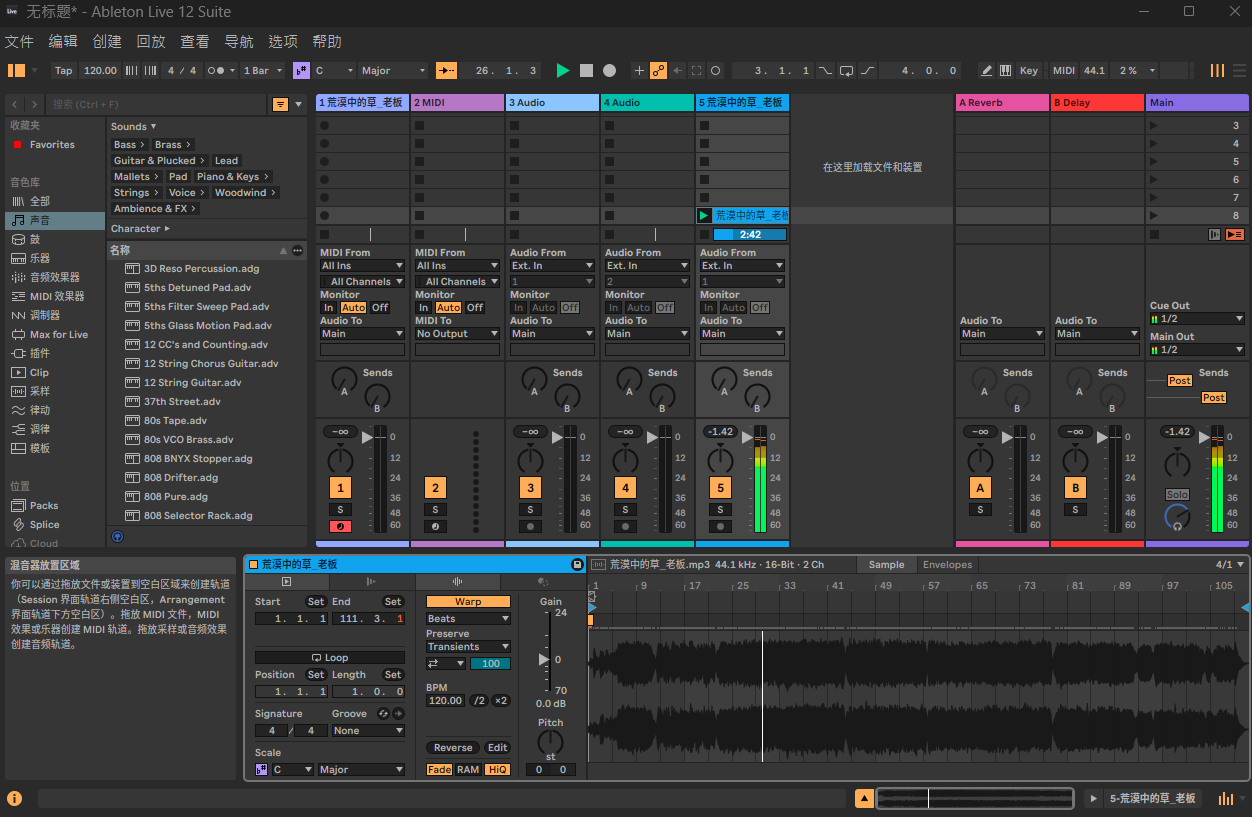Image resolution: width=1252 pixels, height=817 pixels.
Task: Click the MIDI Arrangement Overdub plus icon
Action: (x=639, y=71)
